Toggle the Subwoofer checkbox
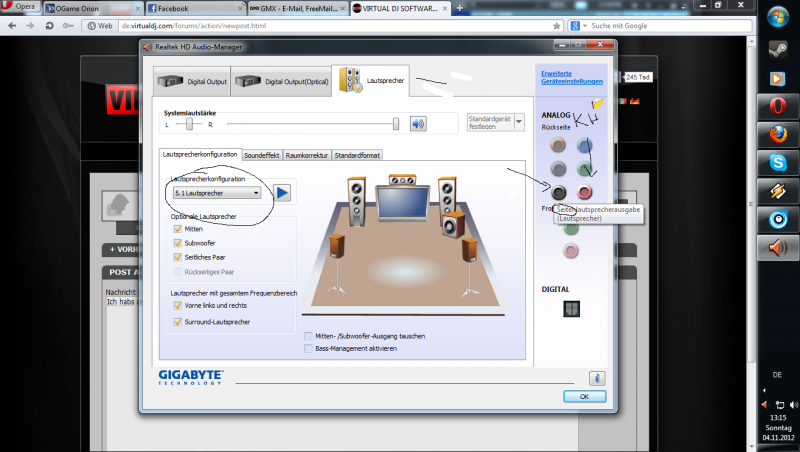The image size is (800, 452). pyautogui.click(x=178, y=243)
